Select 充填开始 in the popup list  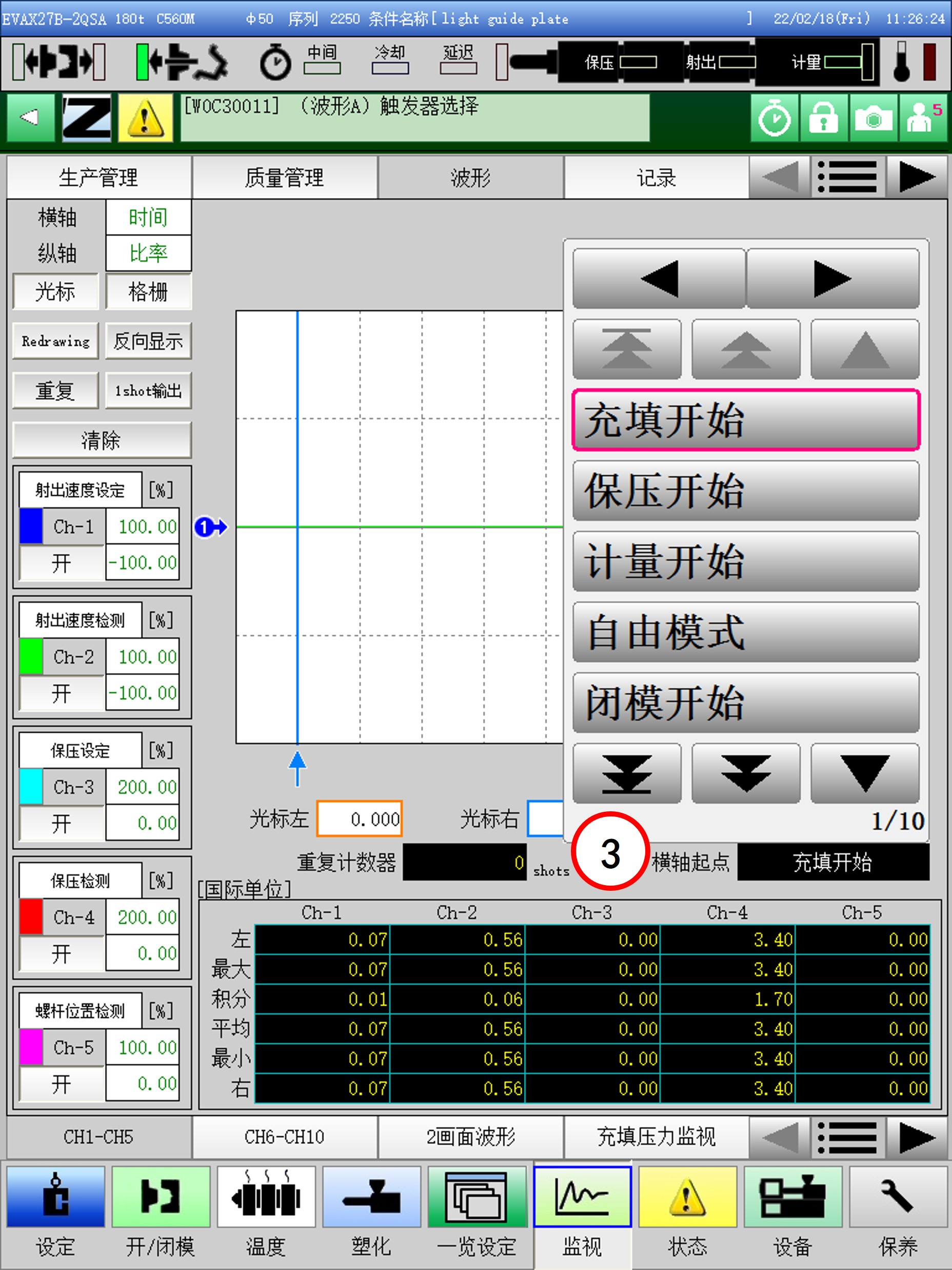(746, 420)
